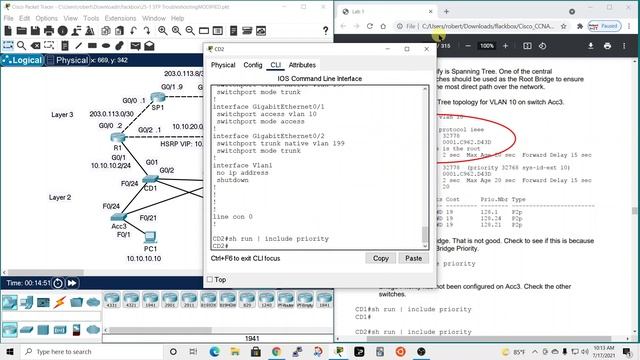
Task: Click the taskbar search box
Action: pyautogui.click(x=92, y=351)
